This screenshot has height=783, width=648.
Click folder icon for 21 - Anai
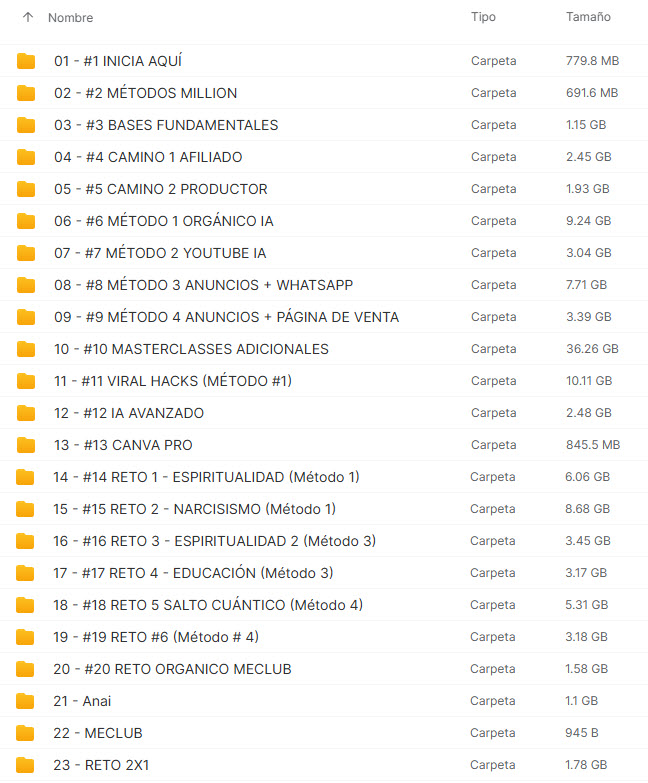pyautogui.click(x=25, y=701)
